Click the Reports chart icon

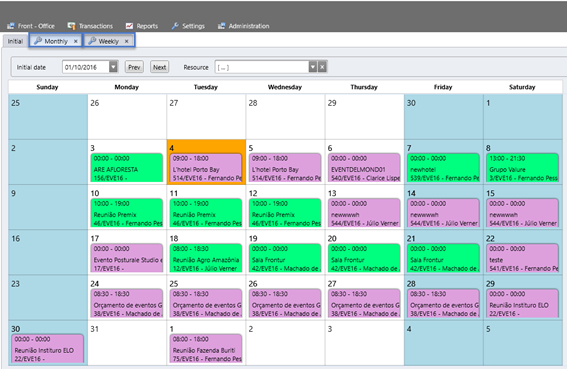coord(129,26)
